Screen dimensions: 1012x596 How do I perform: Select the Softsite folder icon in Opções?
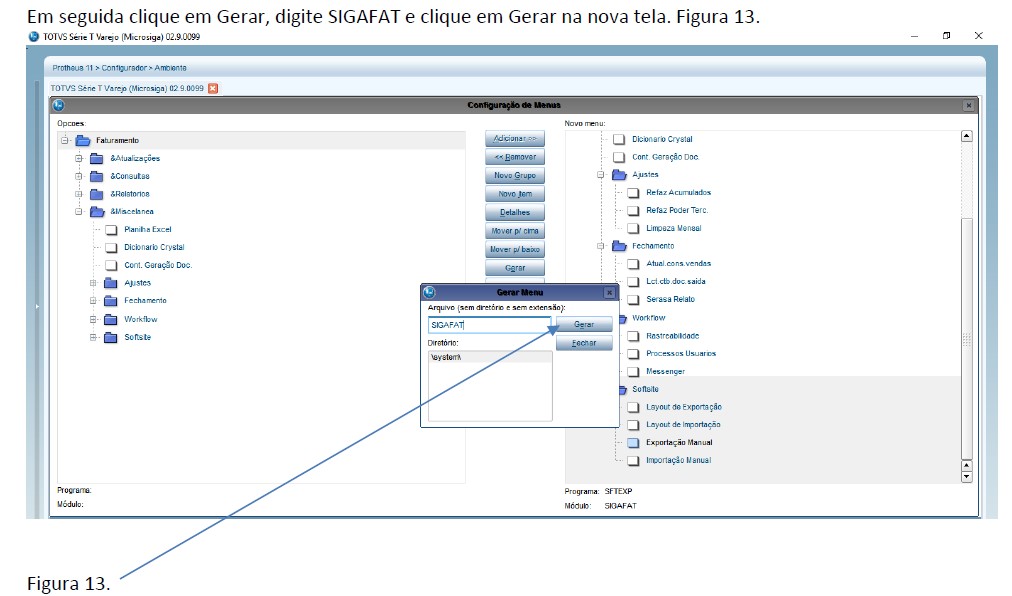coord(111,337)
